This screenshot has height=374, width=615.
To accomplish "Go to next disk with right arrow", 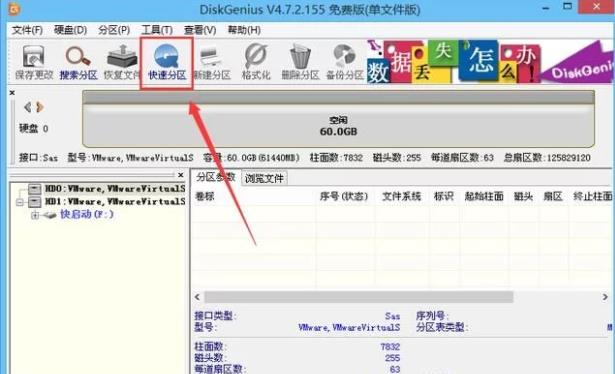I will pyautogui.click(x=40, y=107).
